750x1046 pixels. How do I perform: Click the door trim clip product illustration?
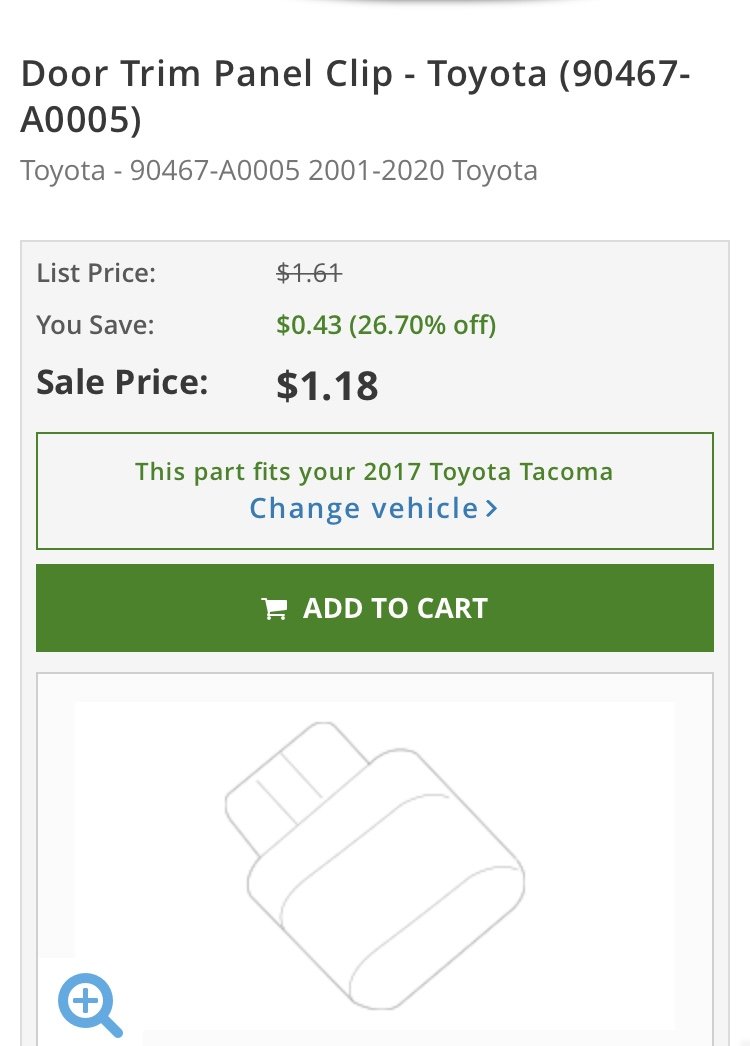pyautogui.click(x=375, y=864)
